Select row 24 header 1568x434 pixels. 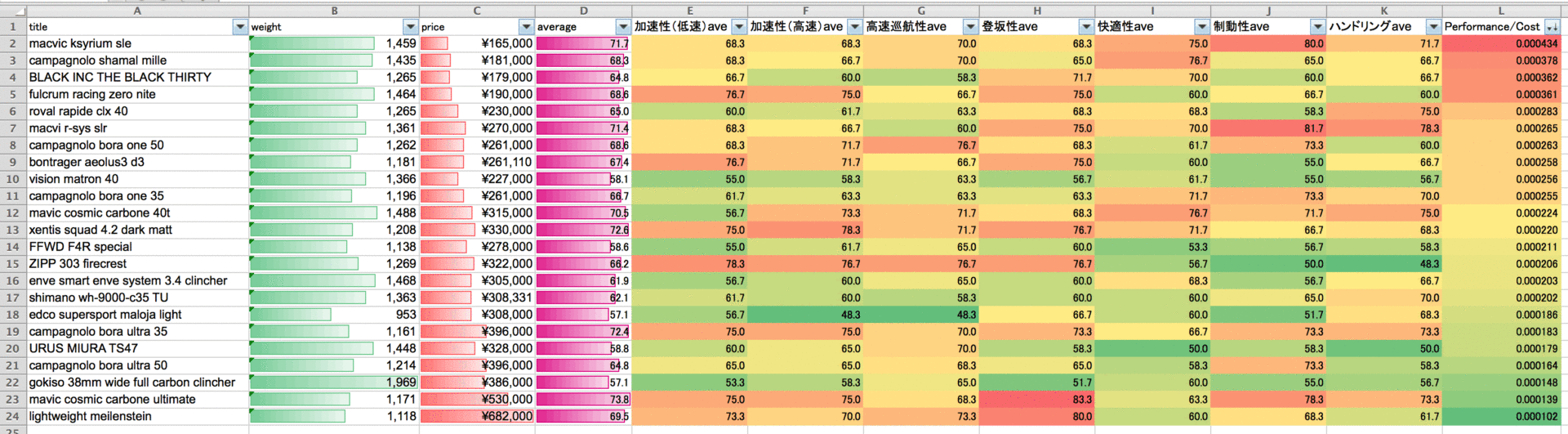click(x=13, y=416)
